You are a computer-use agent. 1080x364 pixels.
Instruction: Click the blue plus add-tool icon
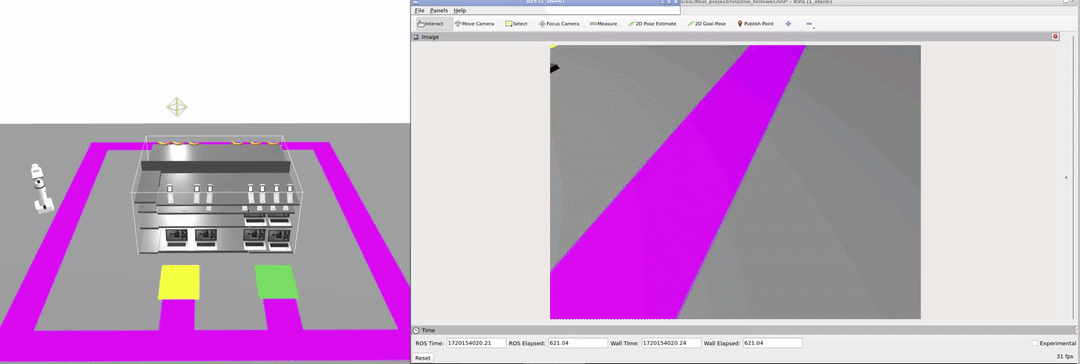(788, 23)
